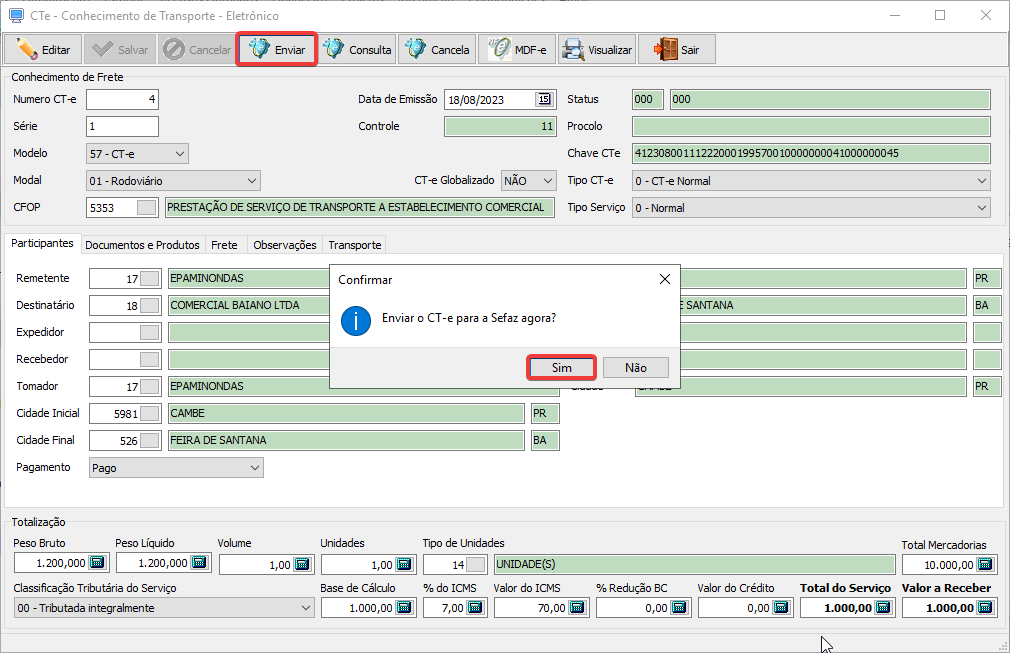Open the CT-e Globalizado NÃO dropdown
Viewport: 1010px width, 653px height.
click(548, 181)
